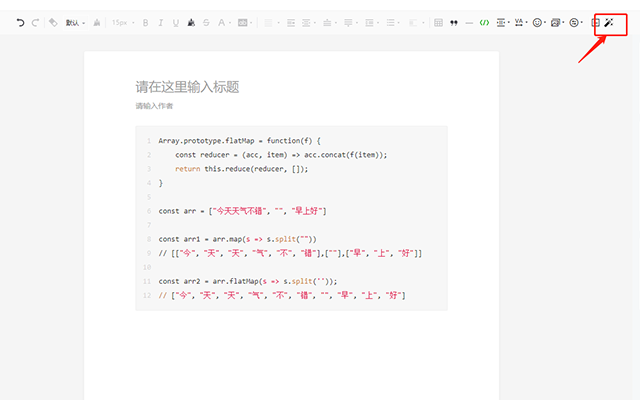Apply the font color A
640x400 pixels.
221,23
